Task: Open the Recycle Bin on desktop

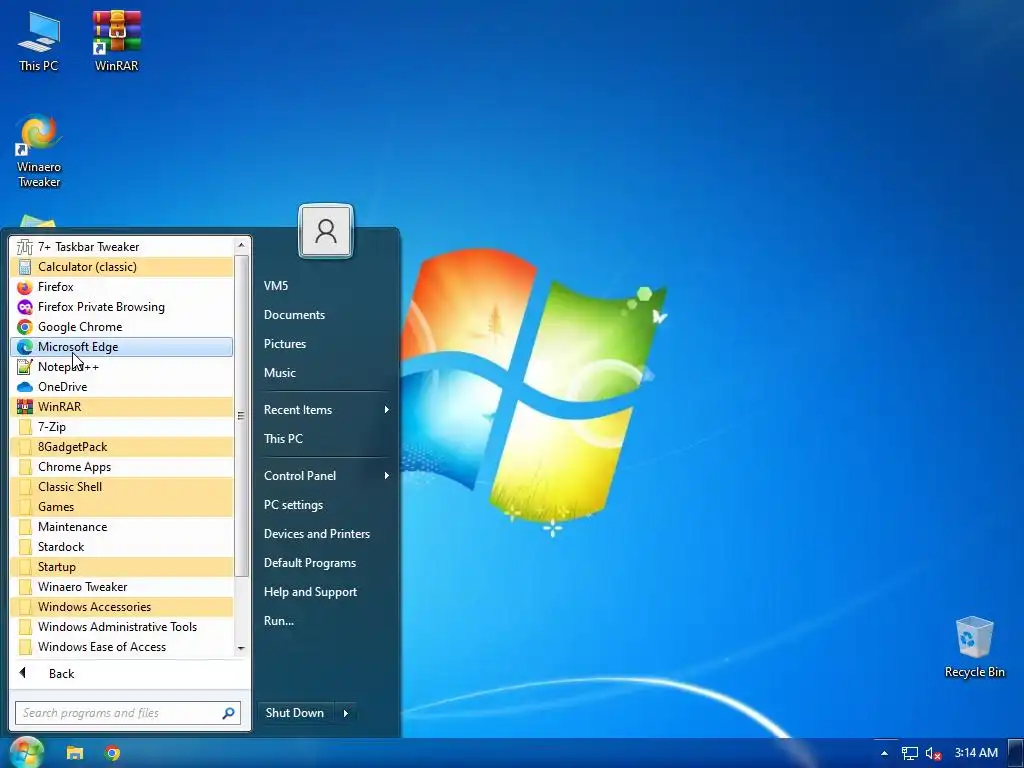Action: click(974, 647)
